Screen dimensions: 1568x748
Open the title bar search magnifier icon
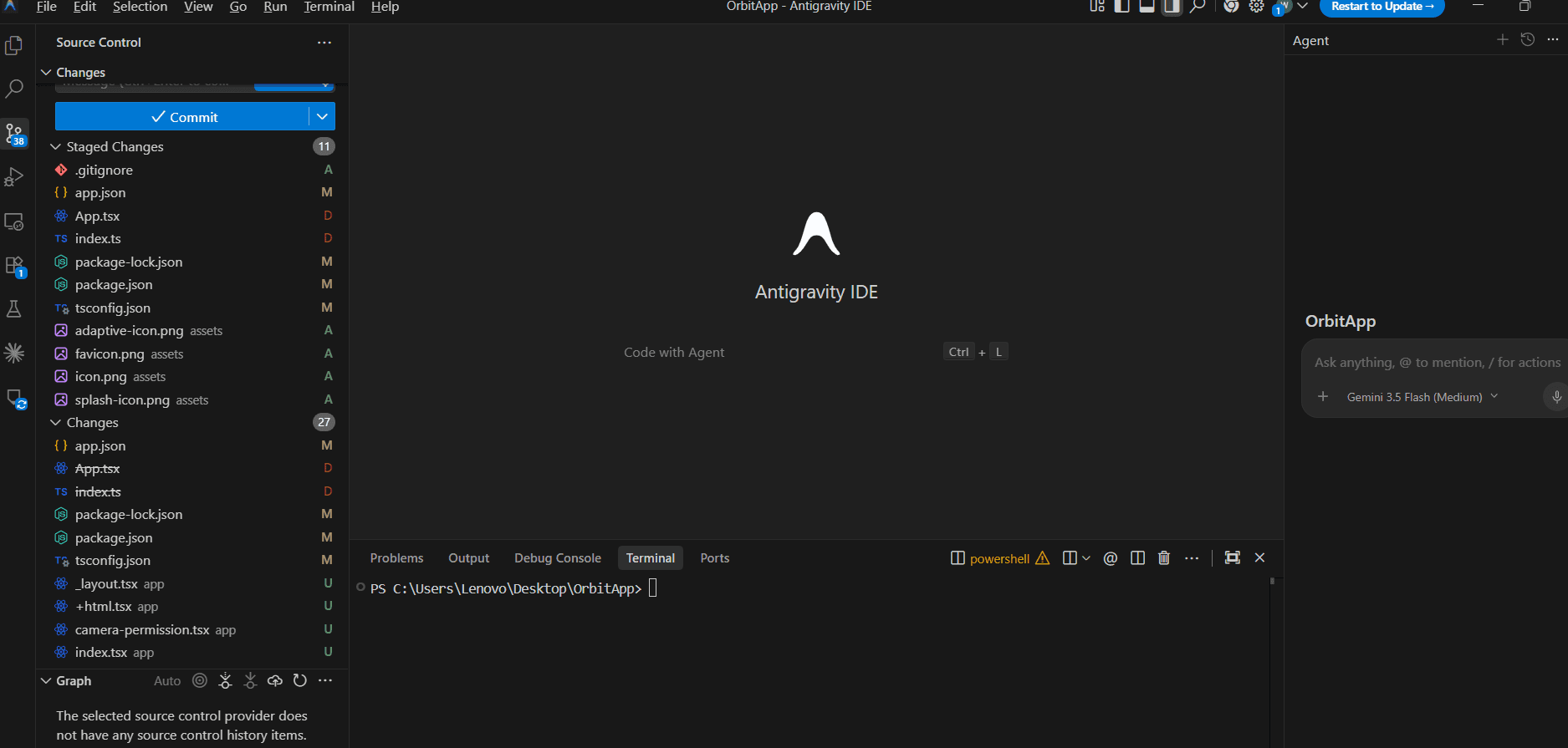tap(1198, 7)
